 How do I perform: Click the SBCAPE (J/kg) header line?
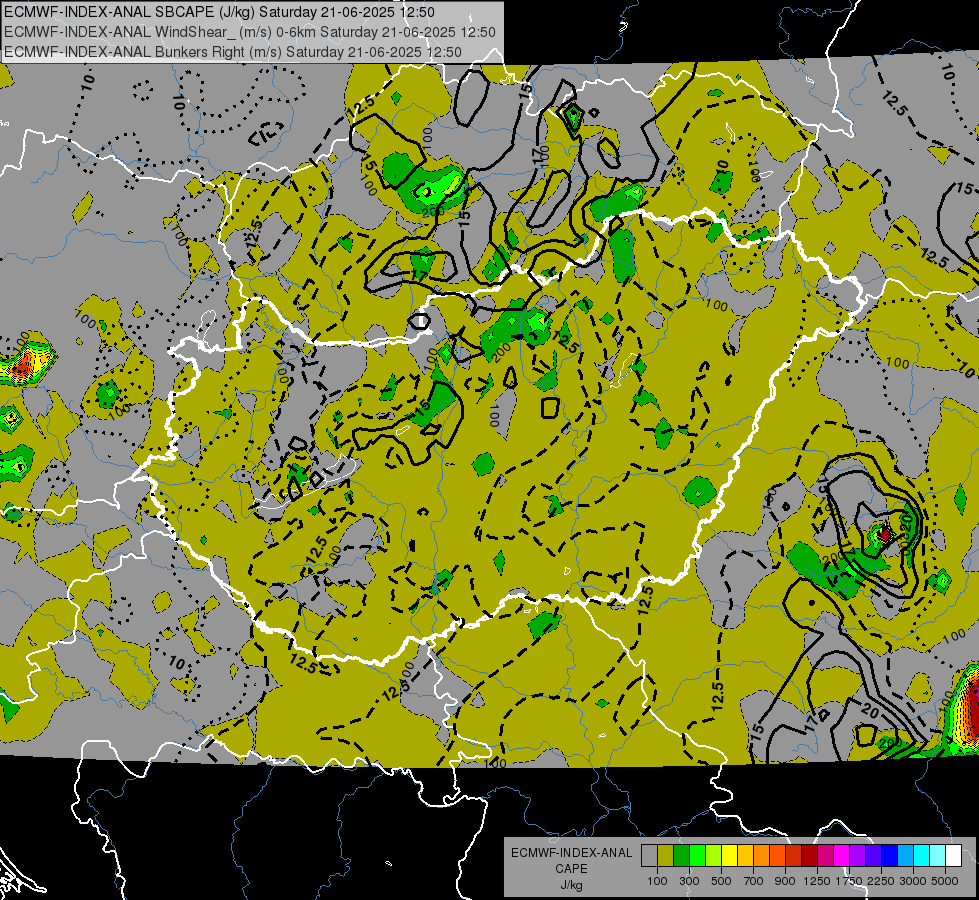(219, 12)
